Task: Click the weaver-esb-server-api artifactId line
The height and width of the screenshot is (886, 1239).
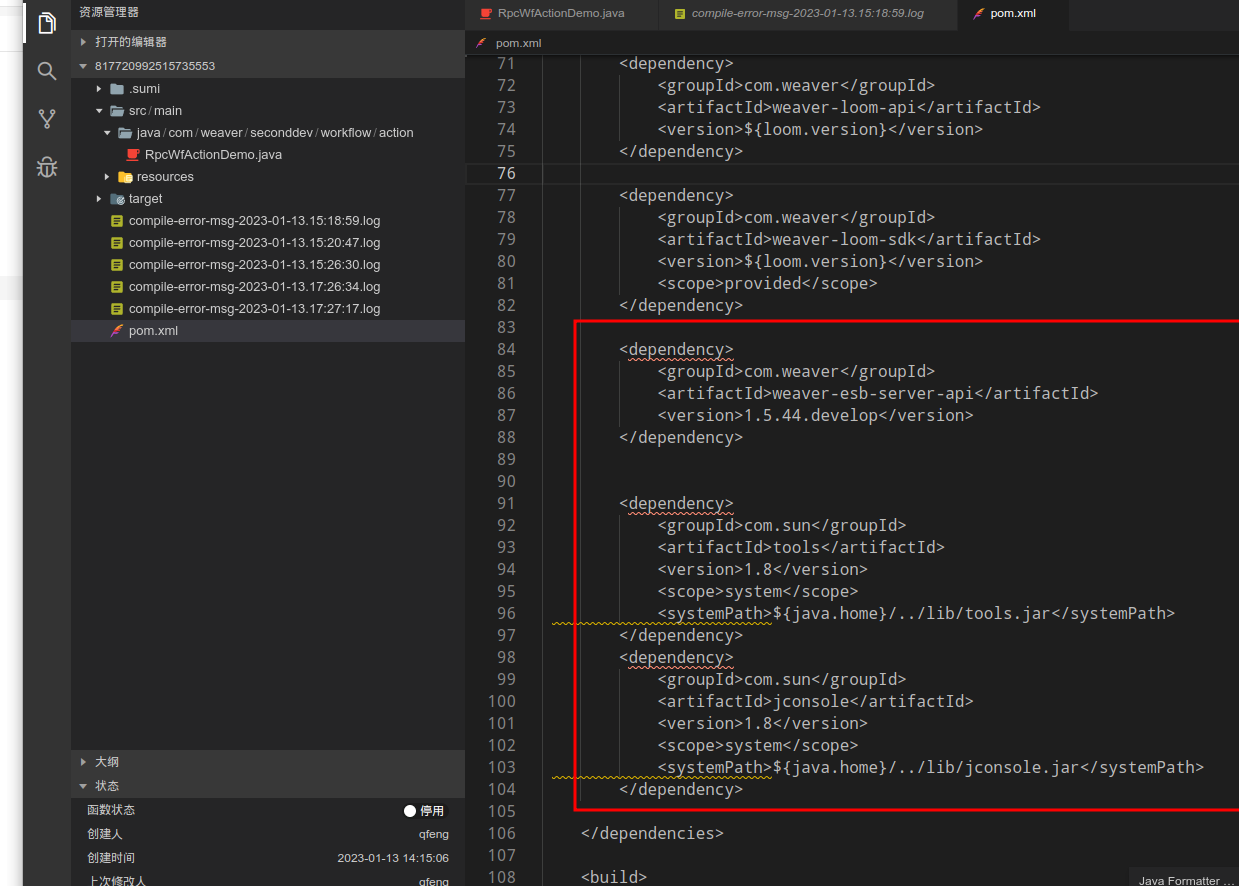Action: (x=877, y=393)
